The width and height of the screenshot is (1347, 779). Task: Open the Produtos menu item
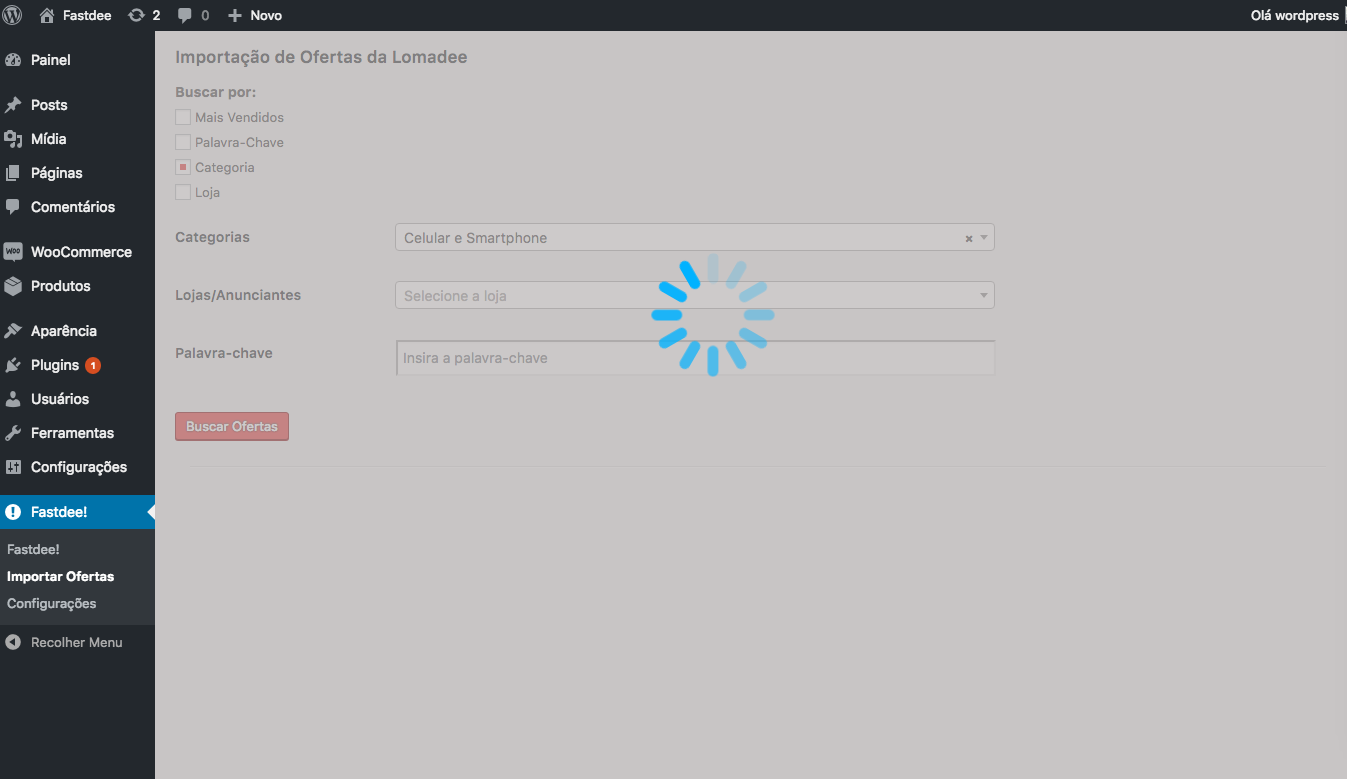coord(77,286)
